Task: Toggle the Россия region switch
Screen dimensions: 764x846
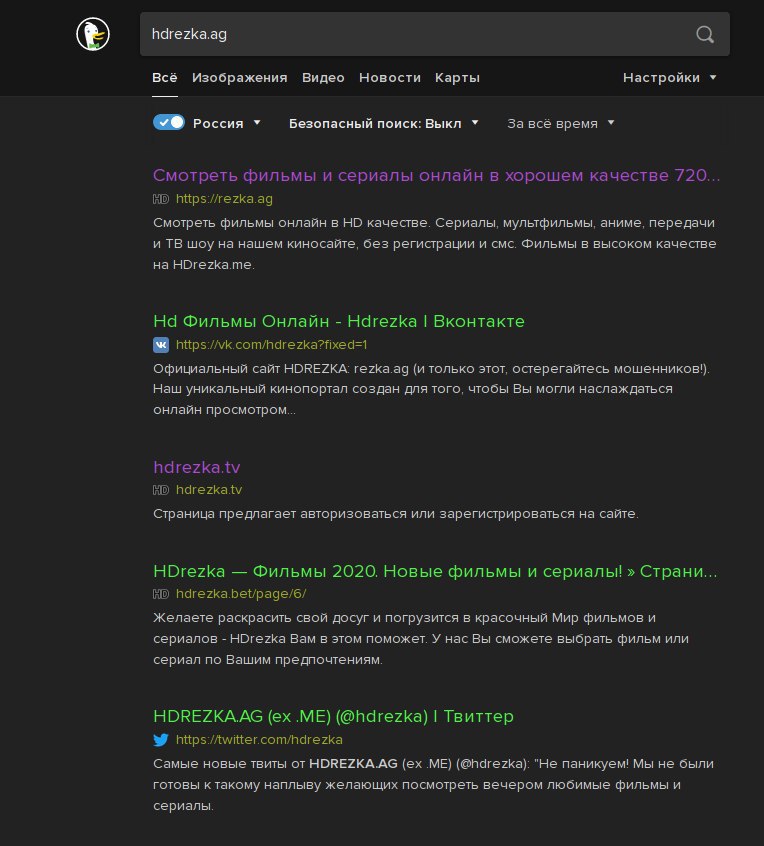Action: tap(169, 122)
